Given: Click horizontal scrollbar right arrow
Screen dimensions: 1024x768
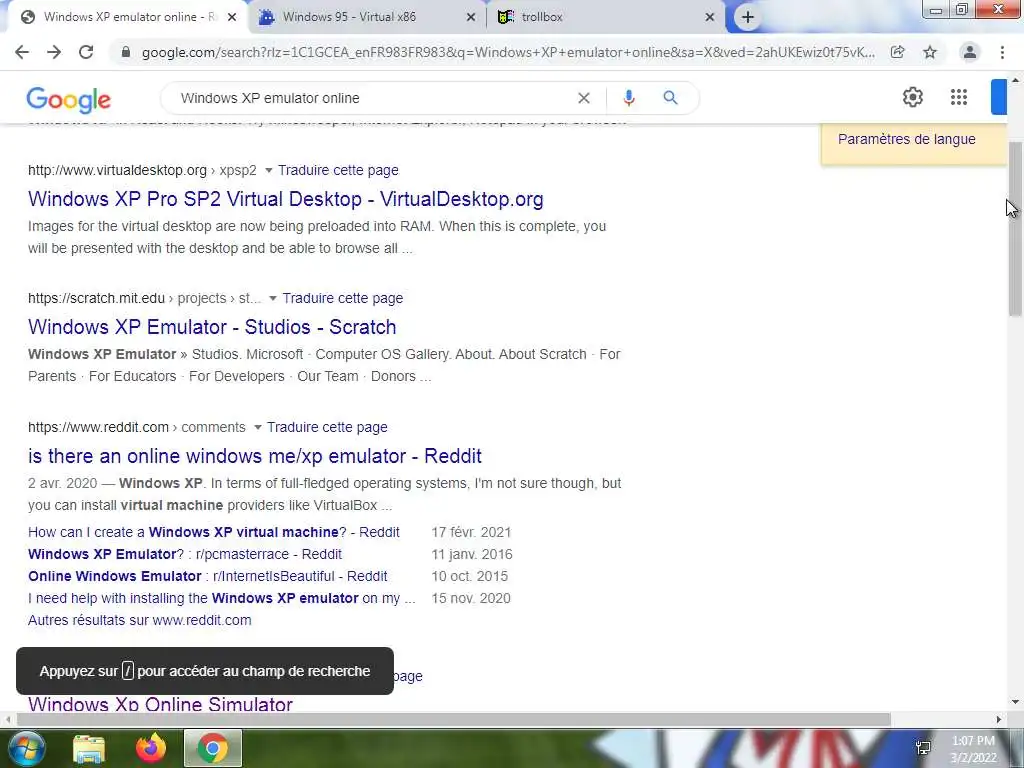Looking at the screenshot, I should [999, 719].
